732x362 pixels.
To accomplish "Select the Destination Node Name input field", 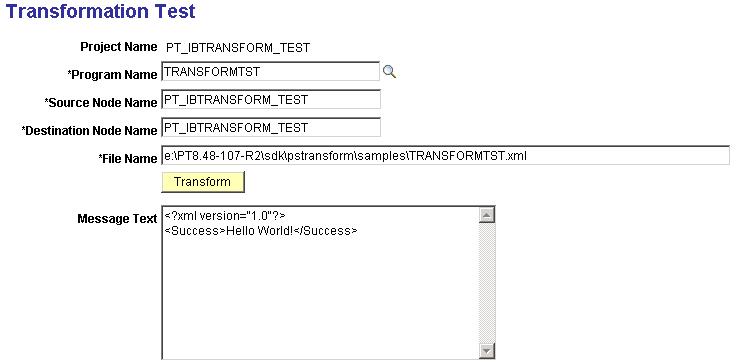I will [x=271, y=128].
